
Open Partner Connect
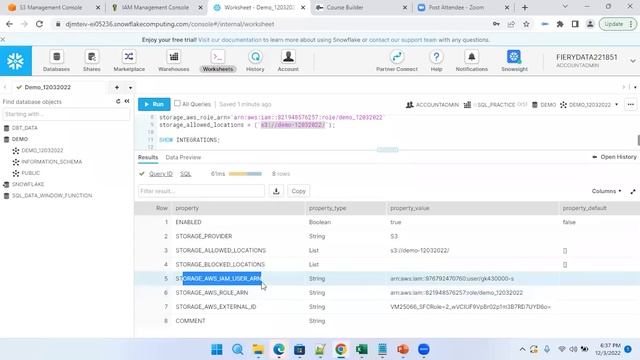(397, 61)
